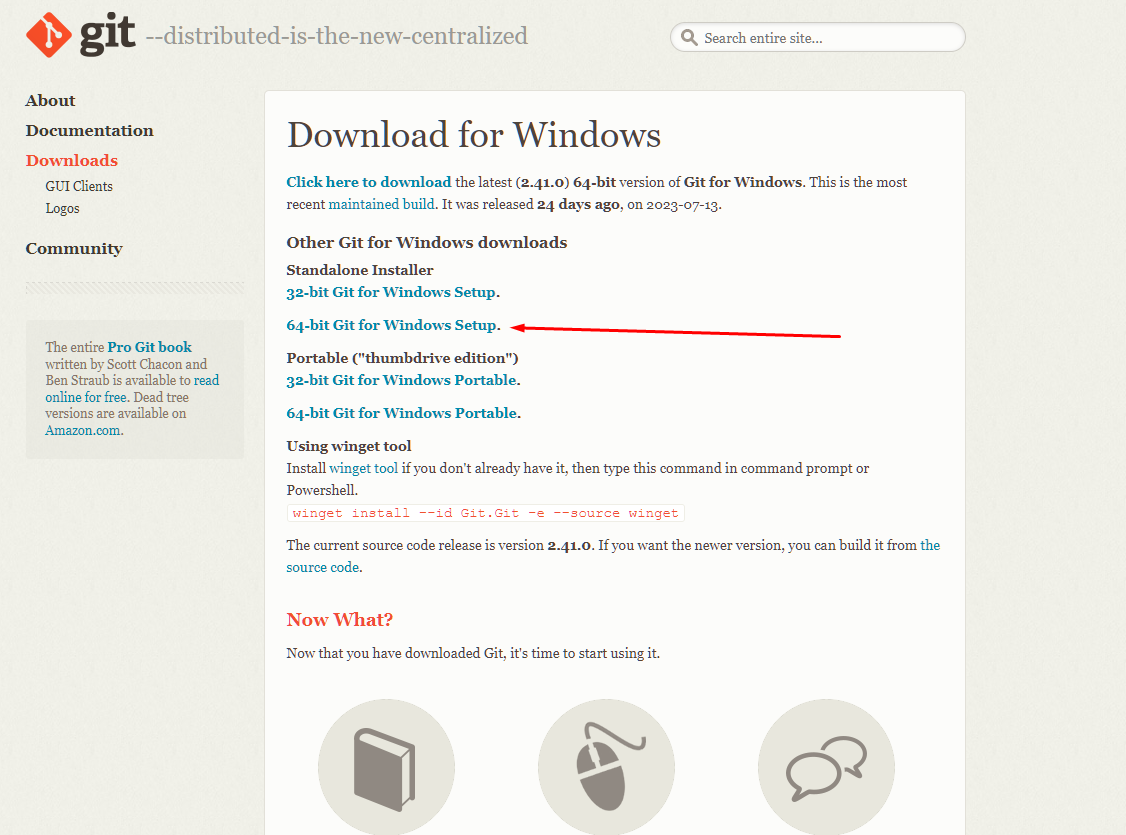
Task: Open the About section
Action: (x=50, y=101)
